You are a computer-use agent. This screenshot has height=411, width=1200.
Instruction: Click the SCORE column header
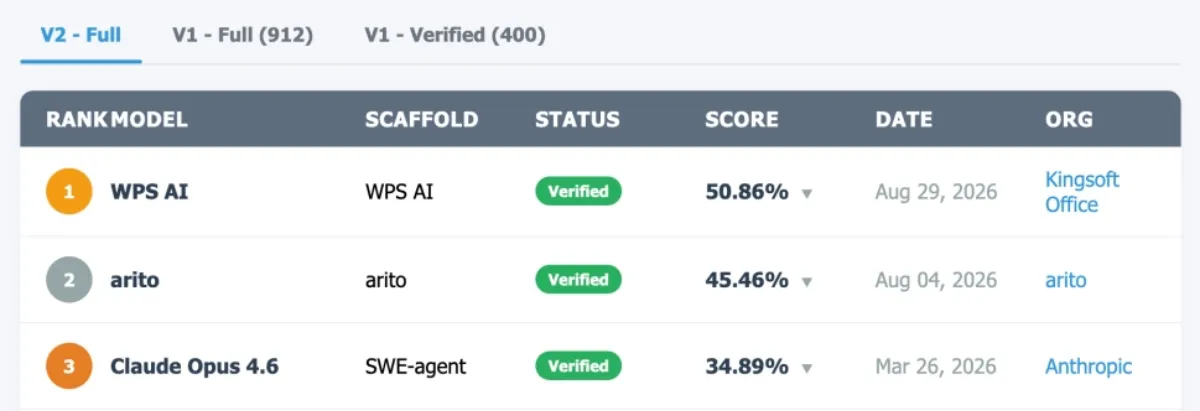(742, 119)
